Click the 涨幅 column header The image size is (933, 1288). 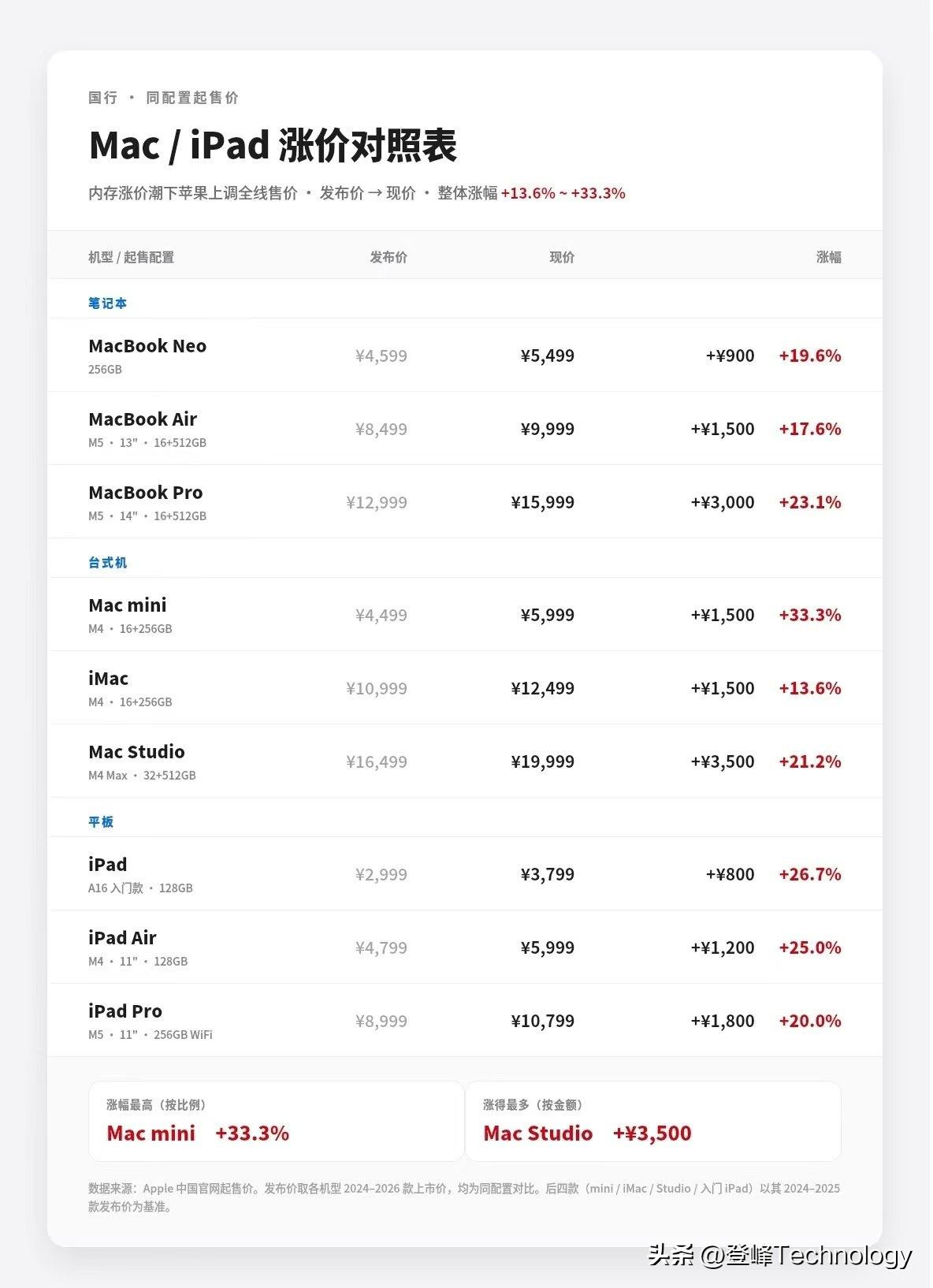pos(829,257)
